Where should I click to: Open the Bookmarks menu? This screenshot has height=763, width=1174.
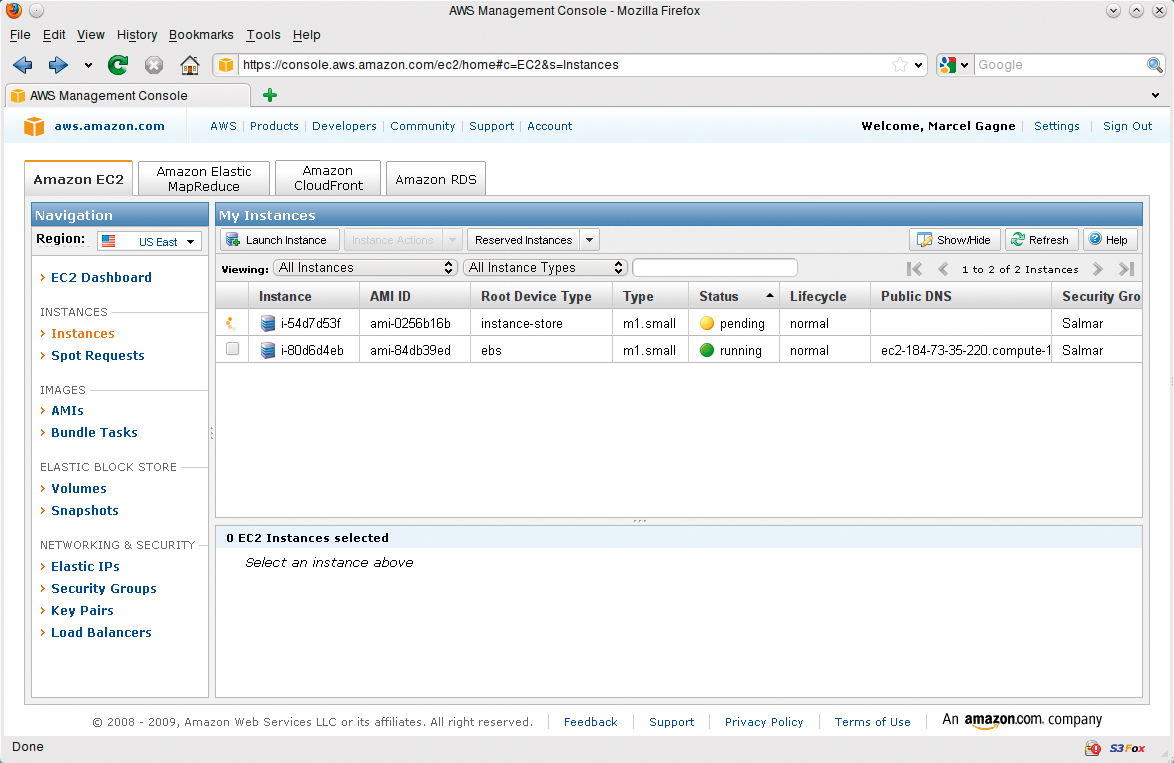pyautogui.click(x=201, y=34)
